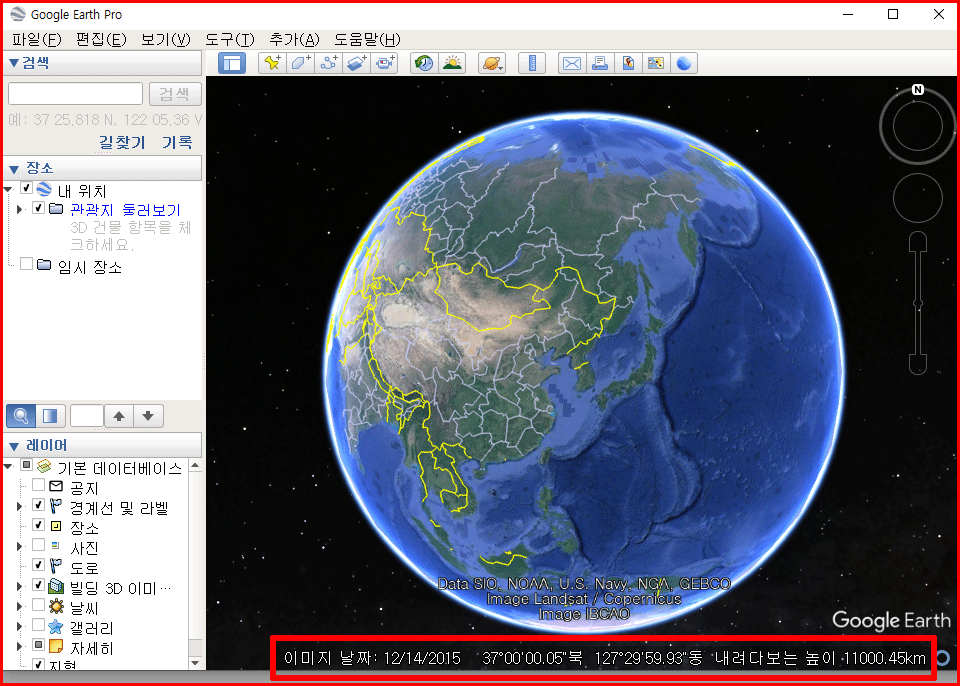Image resolution: width=960 pixels, height=686 pixels.
Task: Launch Earth in browser globe icon
Action: (x=684, y=63)
